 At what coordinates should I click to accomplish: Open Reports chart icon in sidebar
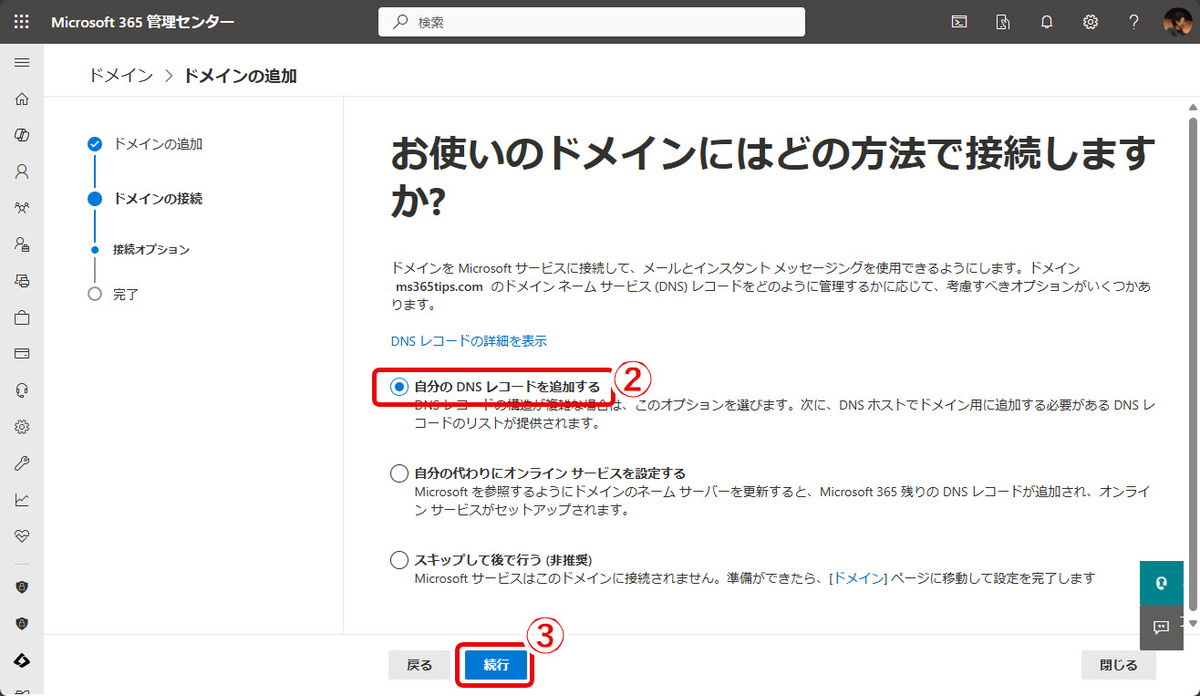click(22, 500)
